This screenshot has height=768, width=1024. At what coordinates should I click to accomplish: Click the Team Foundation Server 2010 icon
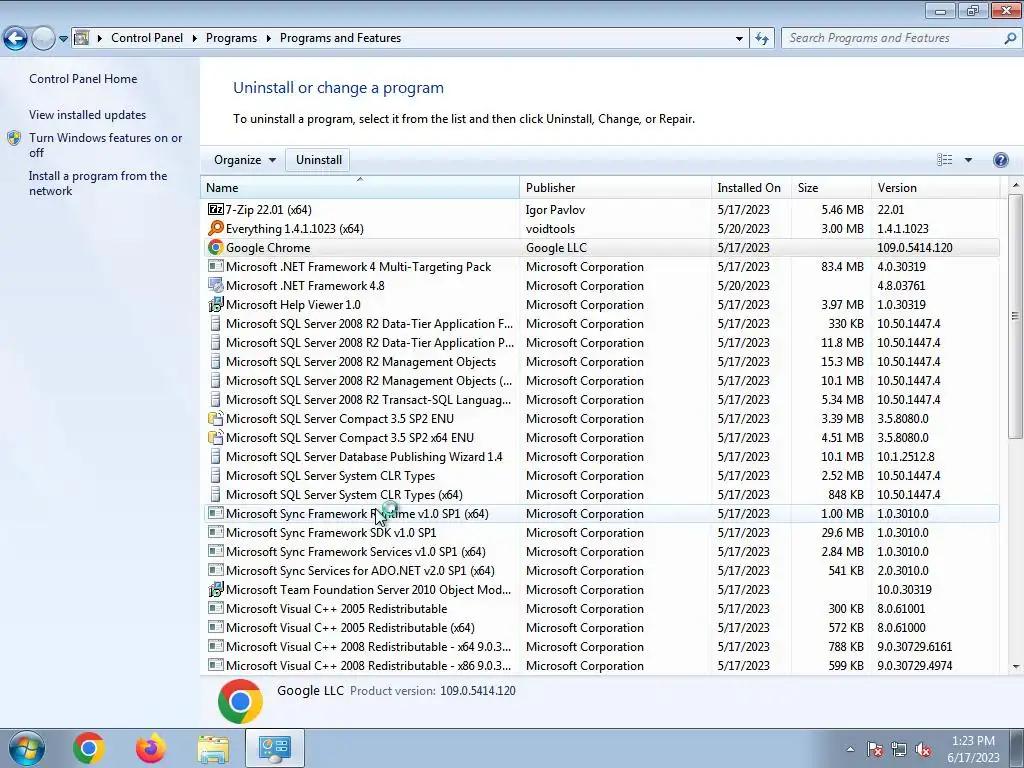coord(216,590)
